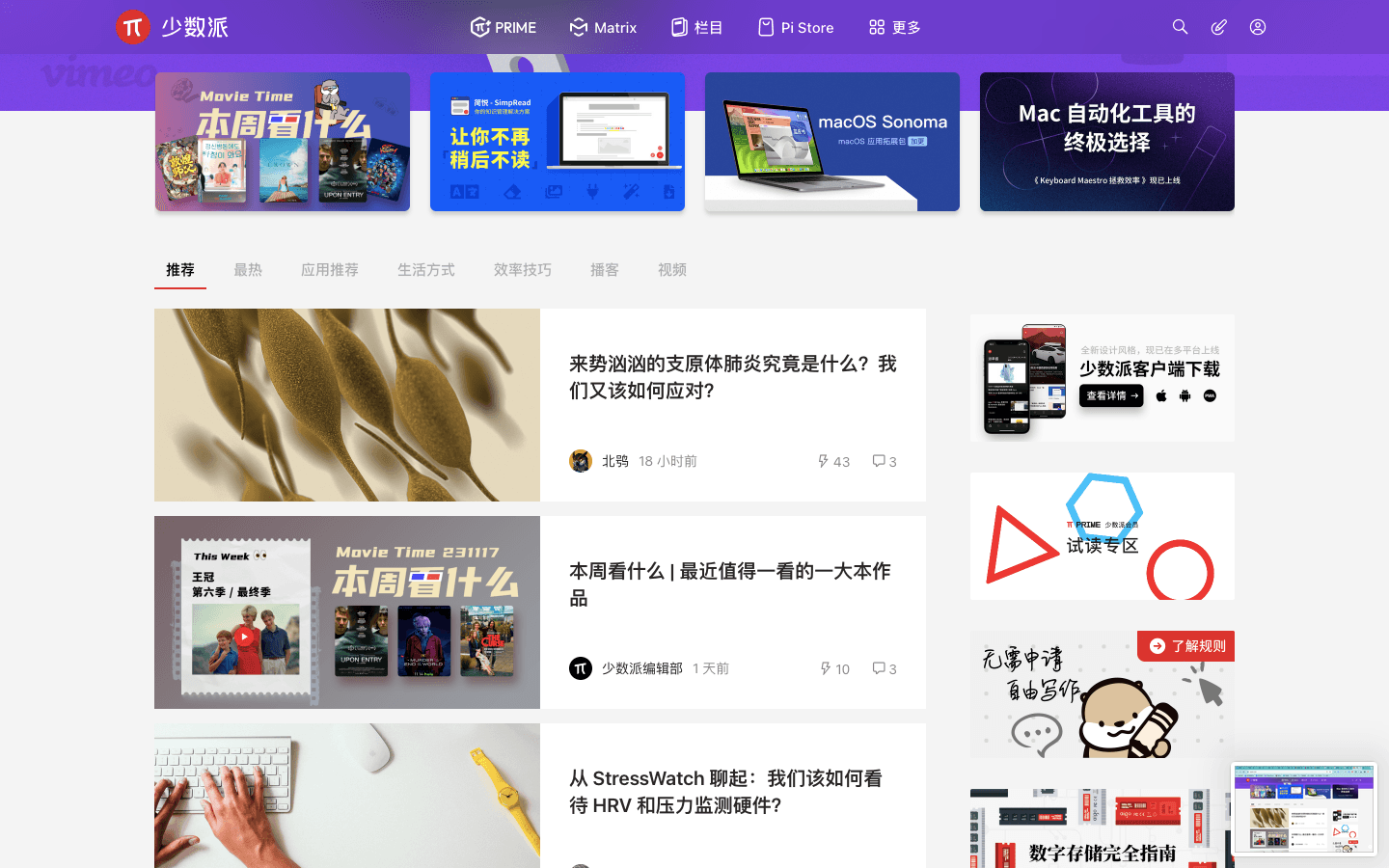The width and height of the screenshot is (1389, 868).
Task: Click the write article pencil icon
Action: (x=1219, y=27)
